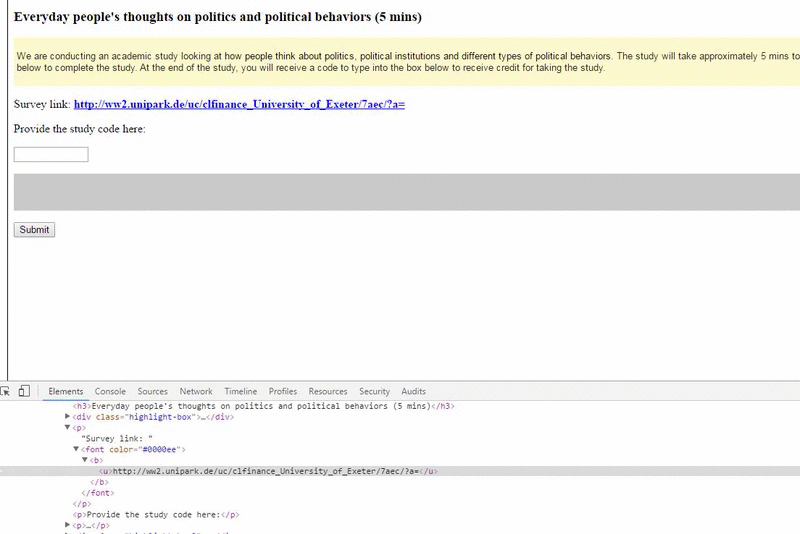Image resolution: width=800 pixels, height=534 pixels.
Task: Select the div class="highlight-box" line
Action: point(153,417)
